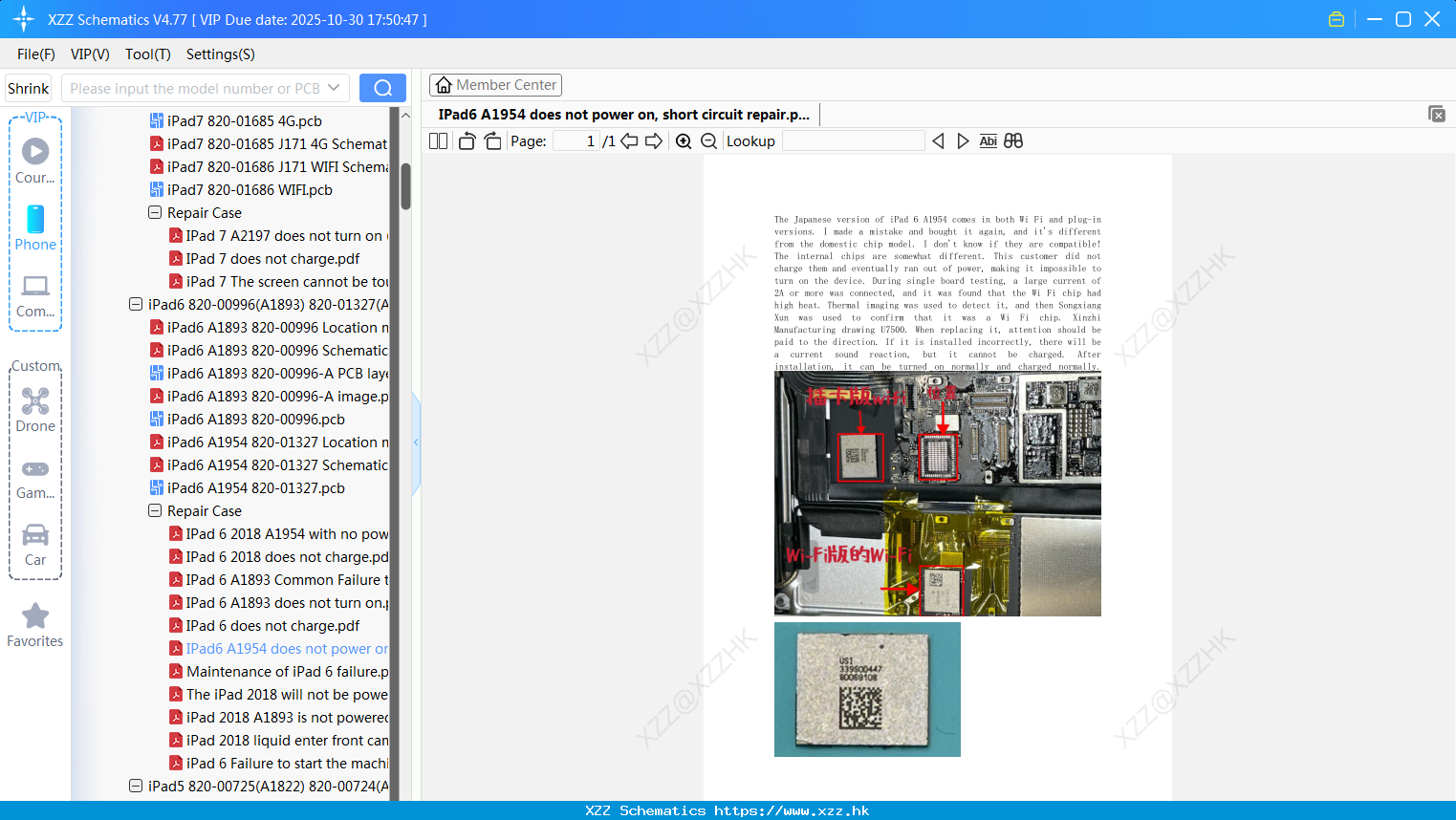Click the xzz.hk website link in the status bar

point(792,810)
